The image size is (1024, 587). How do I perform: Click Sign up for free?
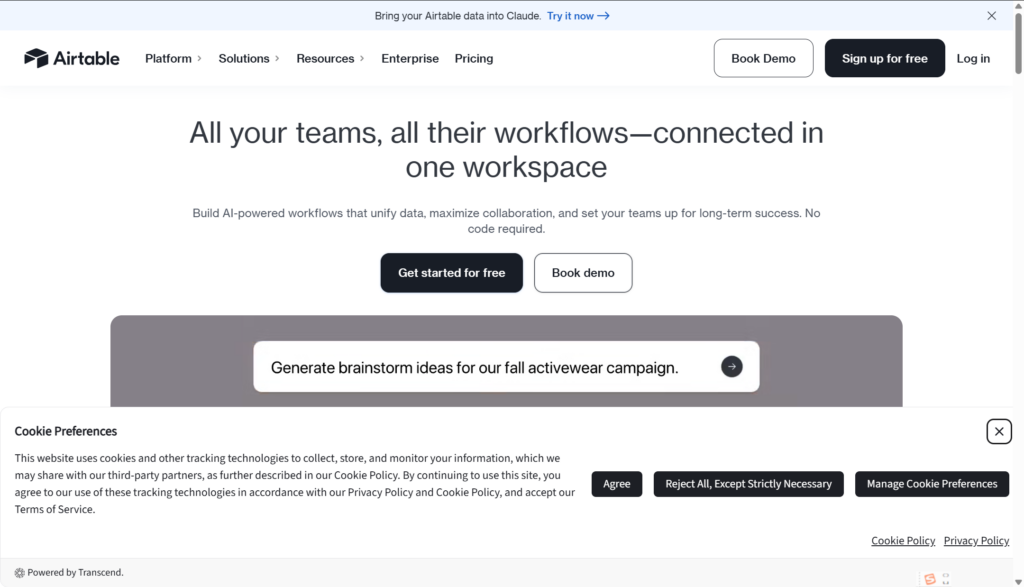(884, 58)
